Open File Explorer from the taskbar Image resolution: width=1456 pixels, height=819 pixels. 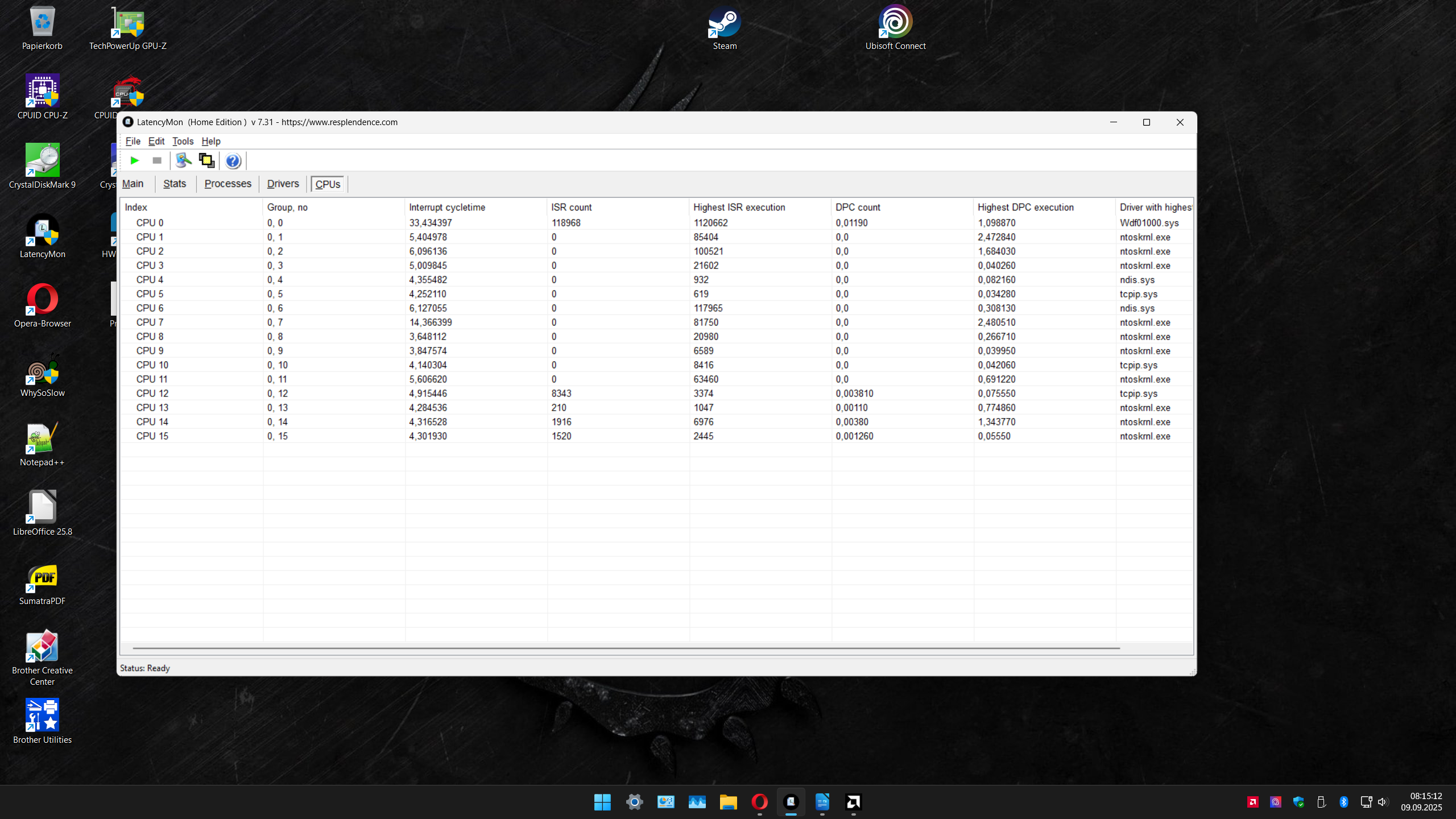[728, 802]
